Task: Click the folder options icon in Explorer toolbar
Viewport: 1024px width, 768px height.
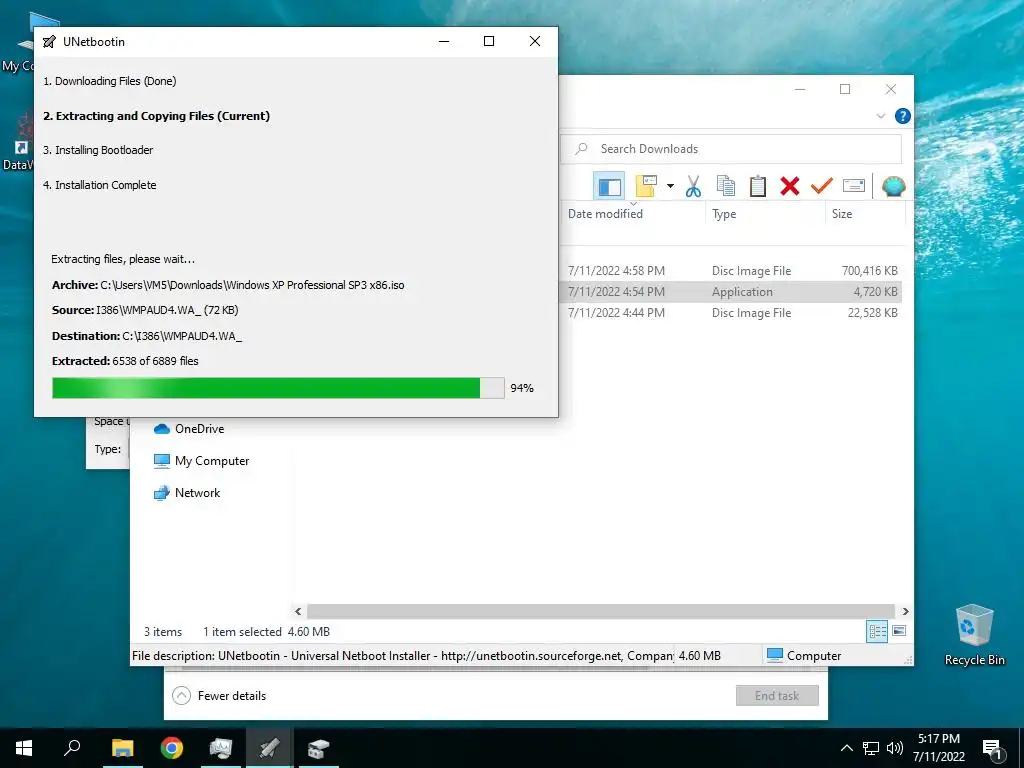Action: click(x=646, y=186)
